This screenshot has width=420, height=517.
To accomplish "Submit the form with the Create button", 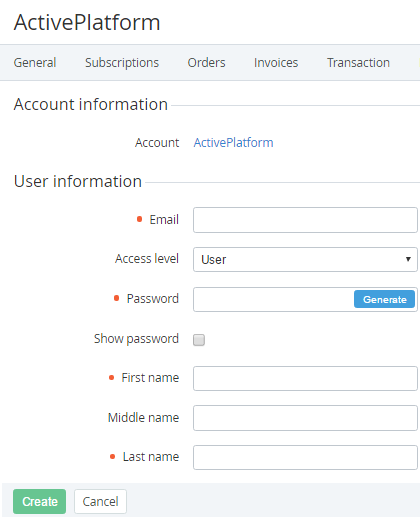I will click(x=40, y=501).
